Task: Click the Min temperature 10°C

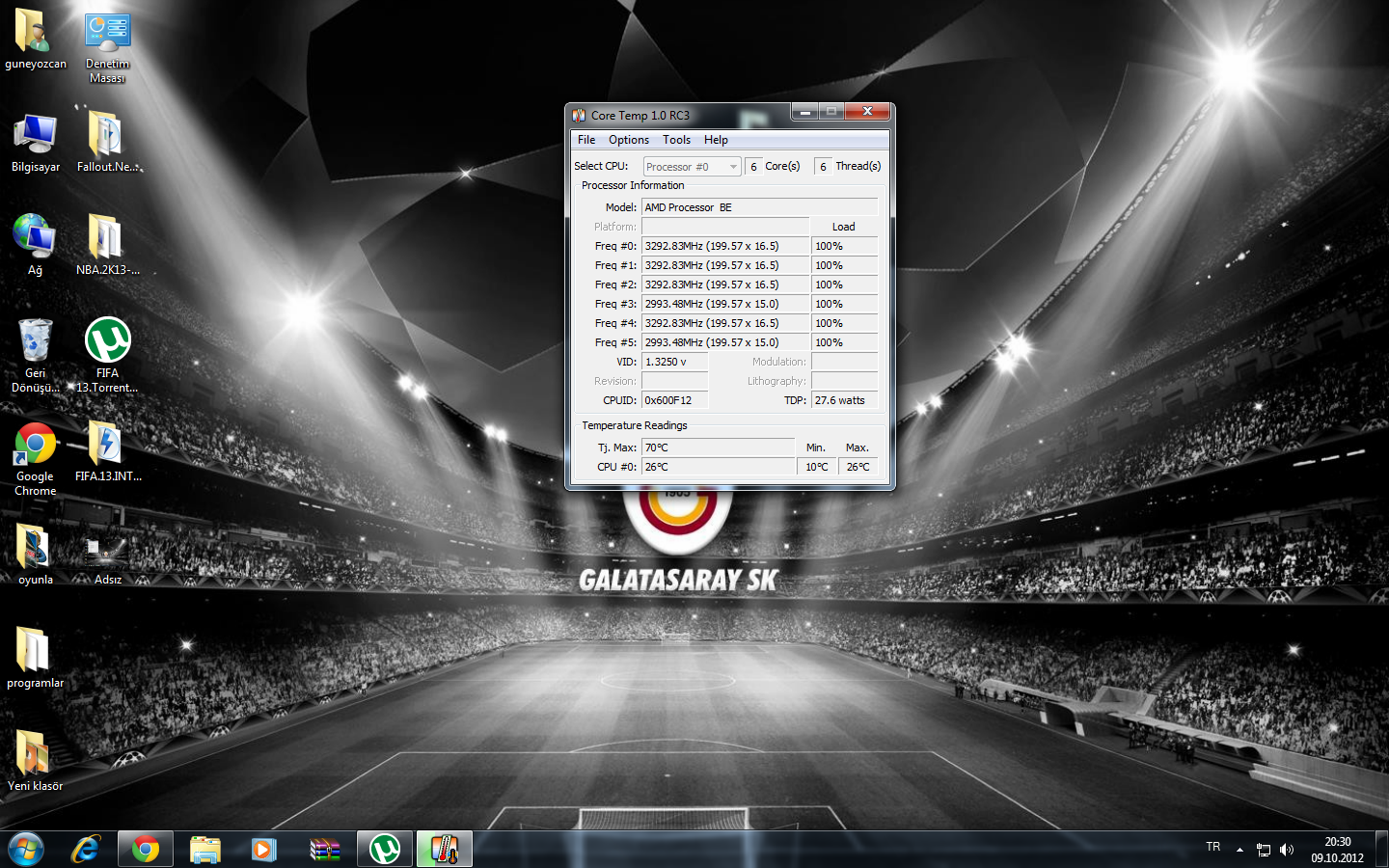Action: pyautogui.click(x=818, y=467)
